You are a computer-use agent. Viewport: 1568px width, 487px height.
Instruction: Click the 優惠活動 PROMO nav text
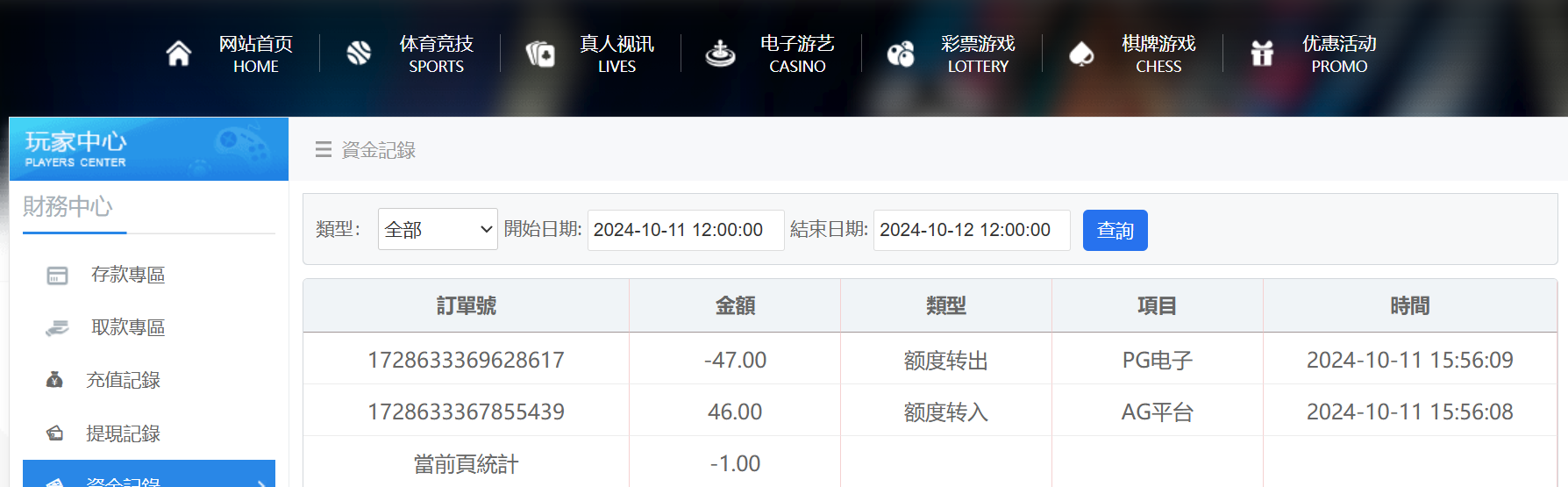[1338, 54]
